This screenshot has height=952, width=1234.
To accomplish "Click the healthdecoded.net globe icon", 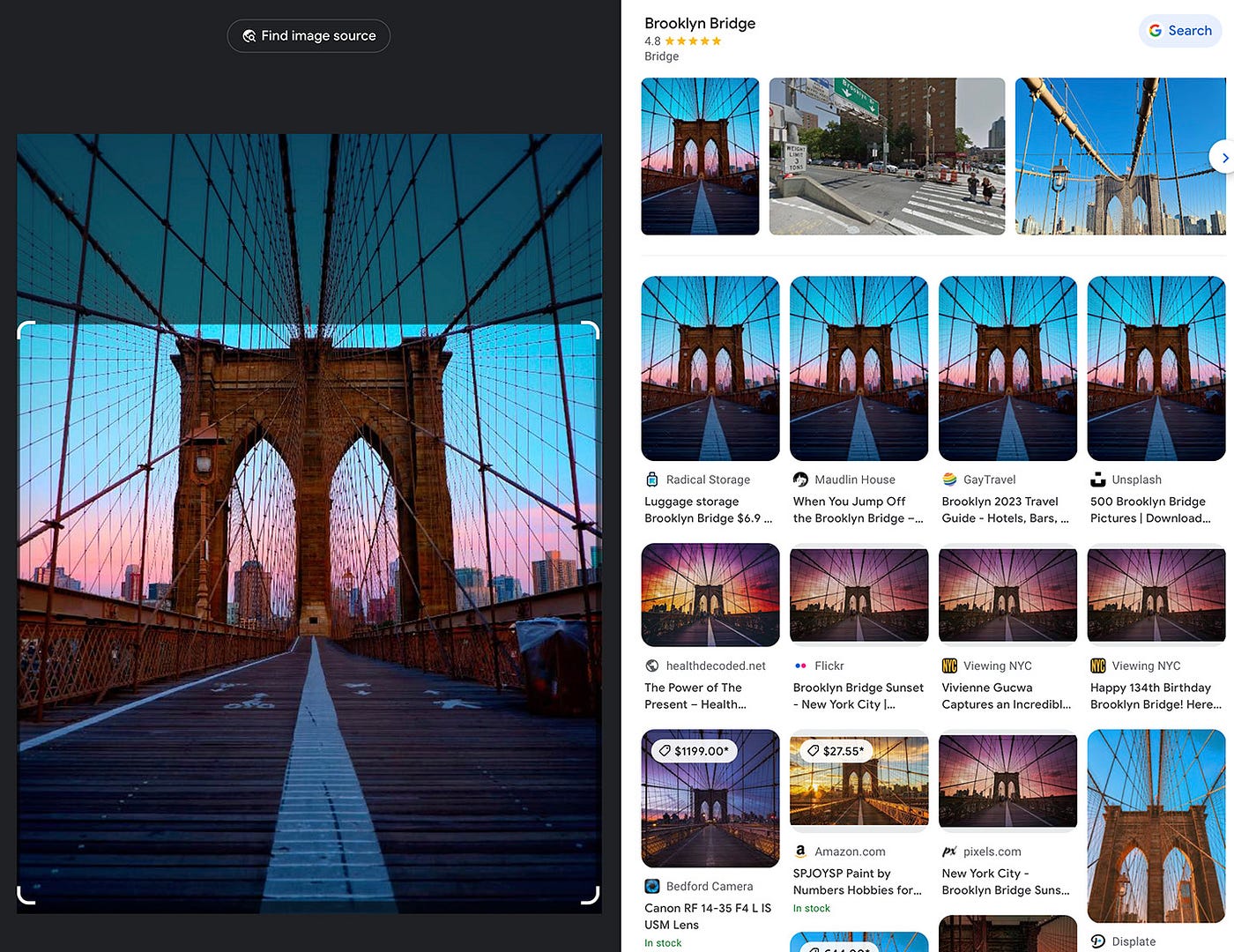I will pyautogui.click(x=652, y=666).
